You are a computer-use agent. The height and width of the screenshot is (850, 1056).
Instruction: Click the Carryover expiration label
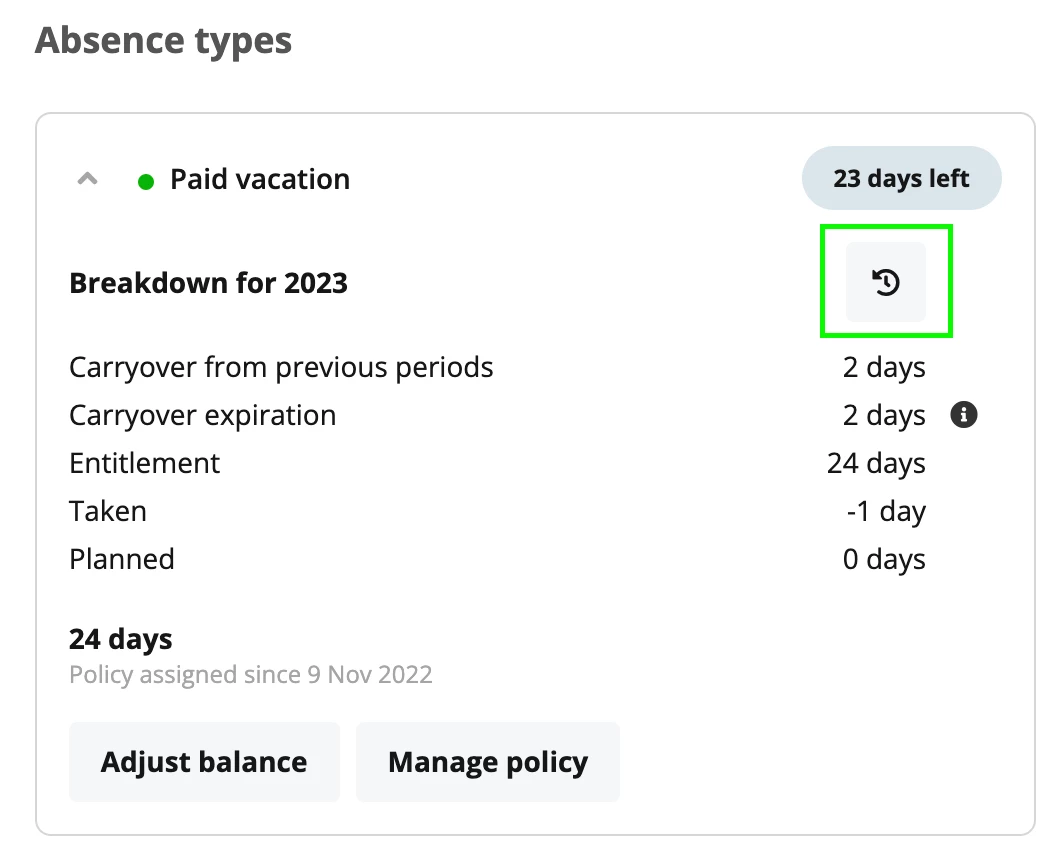tap(202, 416)
